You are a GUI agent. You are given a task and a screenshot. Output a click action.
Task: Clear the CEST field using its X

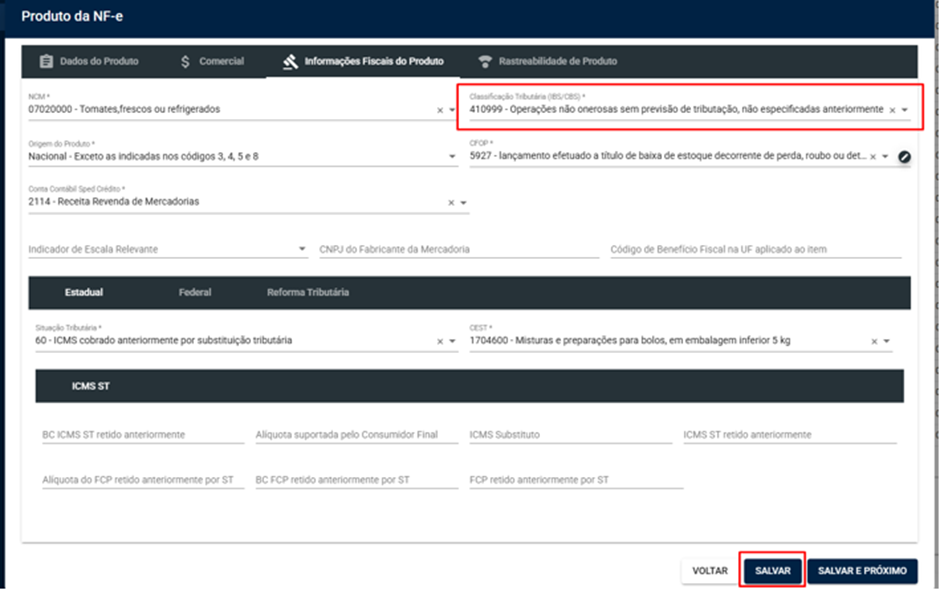[x=874, y=342]
